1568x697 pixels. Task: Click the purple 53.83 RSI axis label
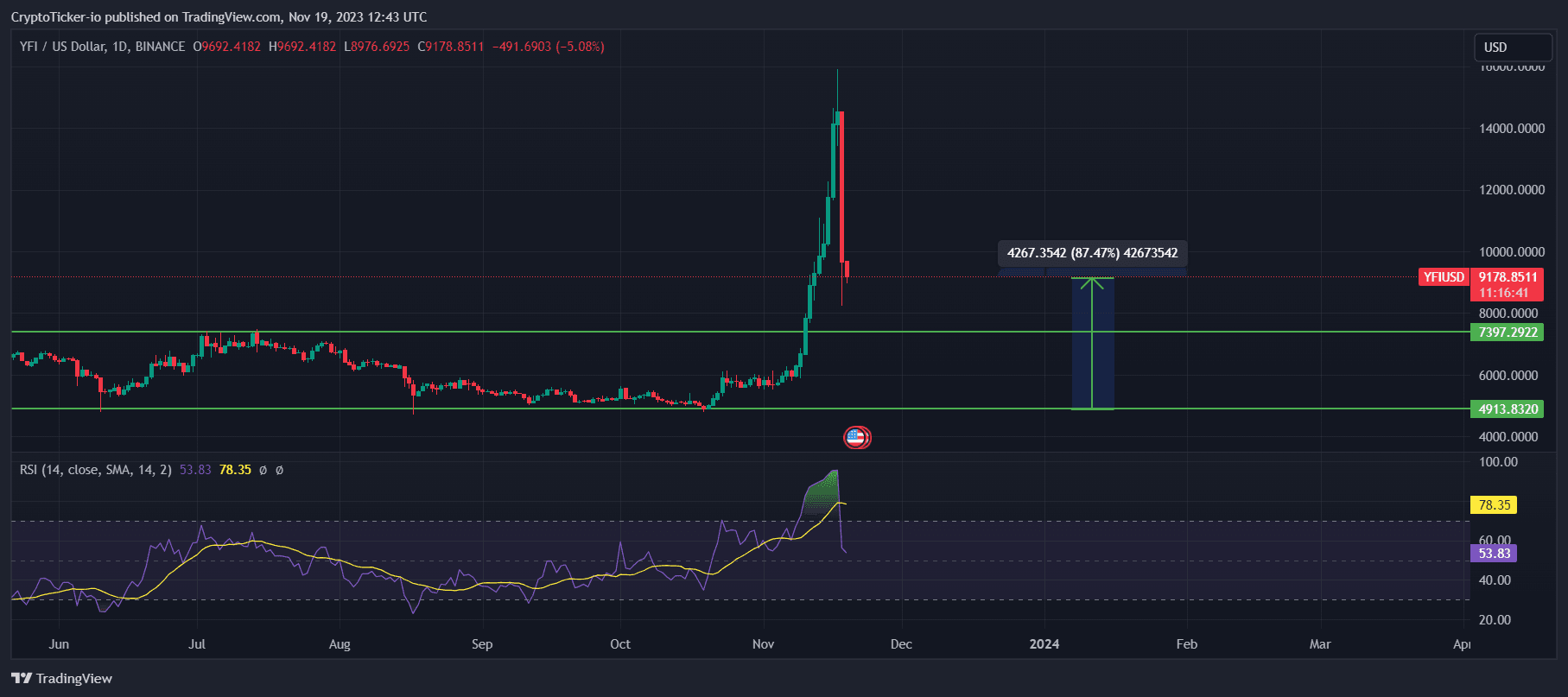point(1493,554)
